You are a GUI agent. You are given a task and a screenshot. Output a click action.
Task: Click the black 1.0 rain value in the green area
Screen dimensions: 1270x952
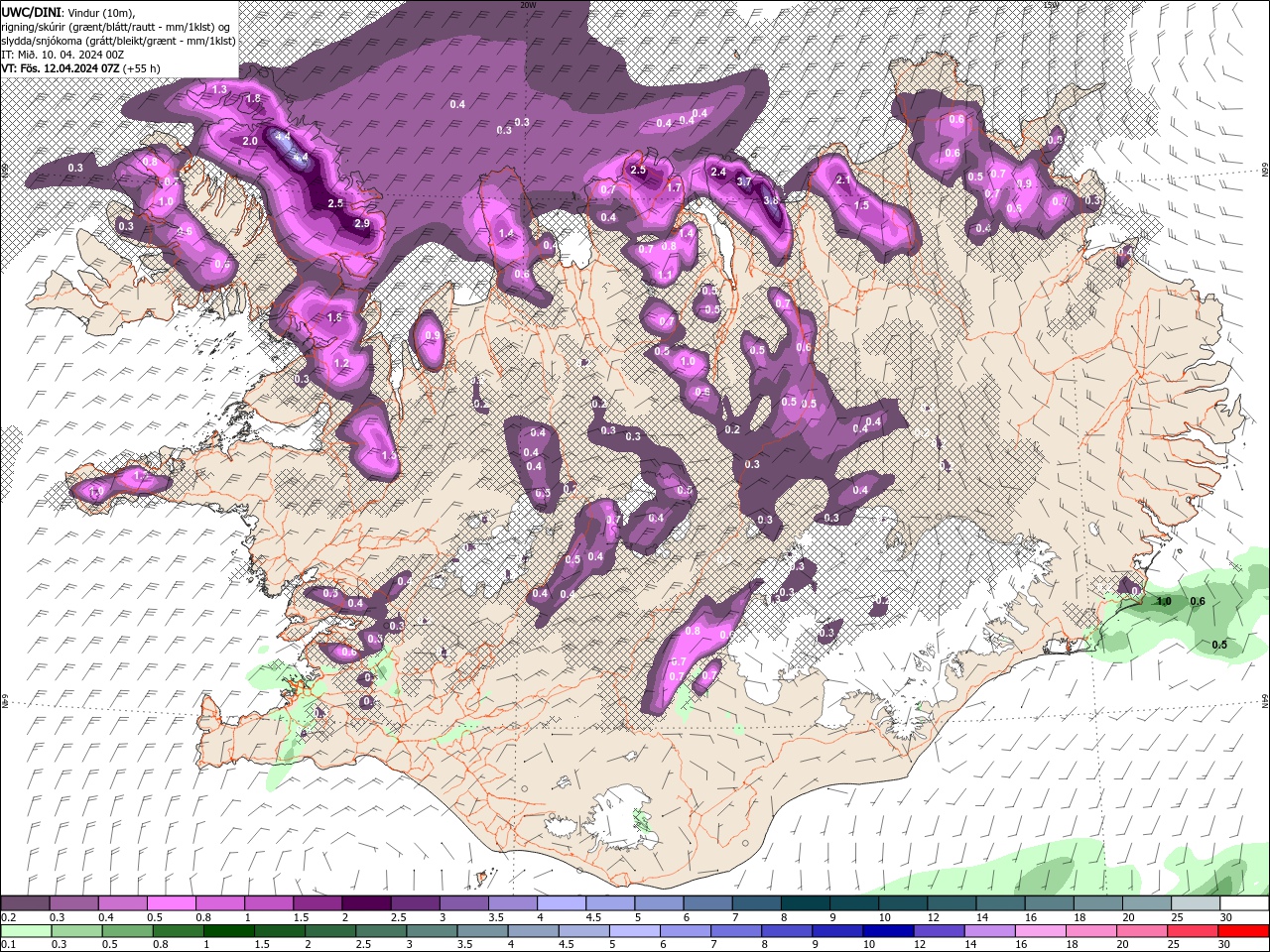tap(1164, 601)
